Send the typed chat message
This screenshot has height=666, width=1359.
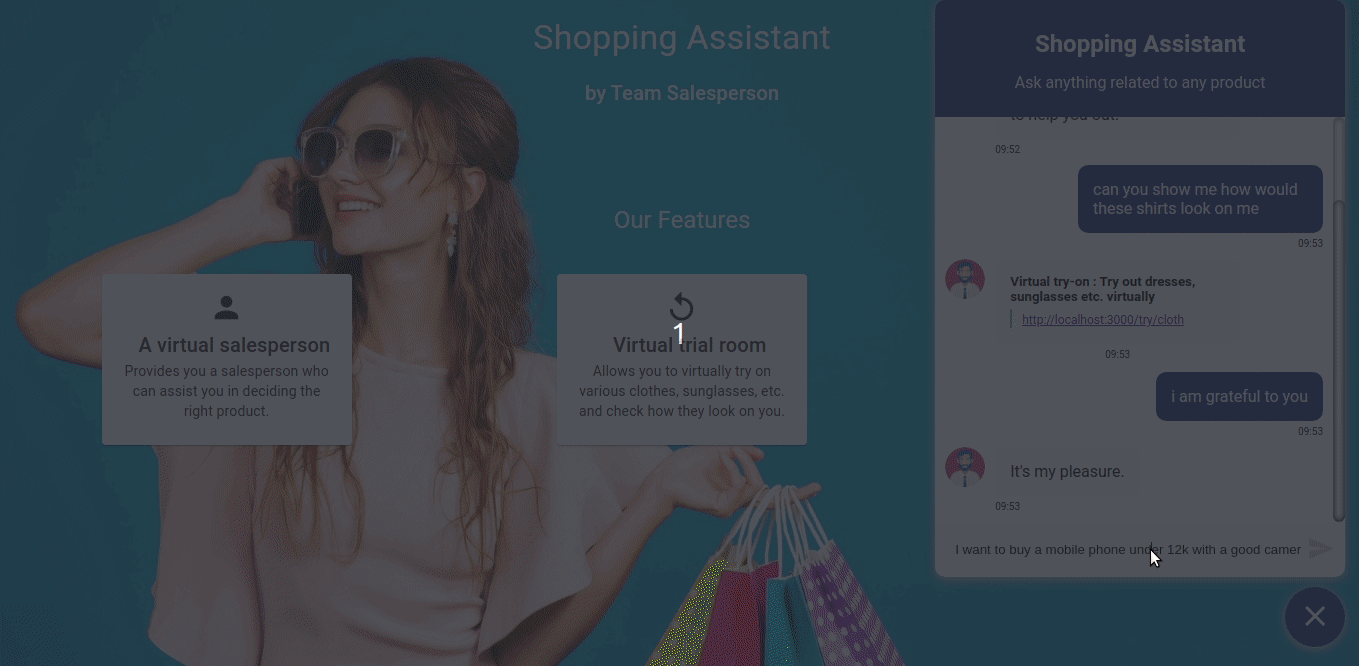click(1321, 549)
